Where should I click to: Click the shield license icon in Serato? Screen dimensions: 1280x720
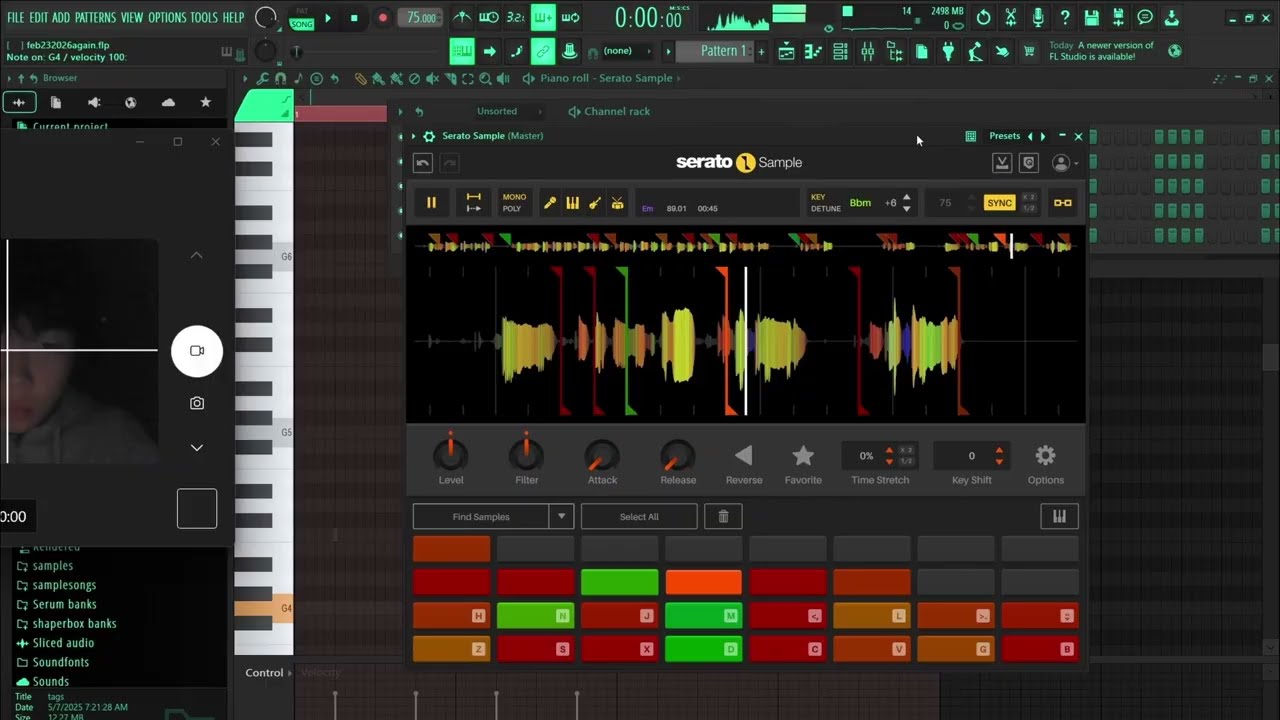(x=1029, y=163)
